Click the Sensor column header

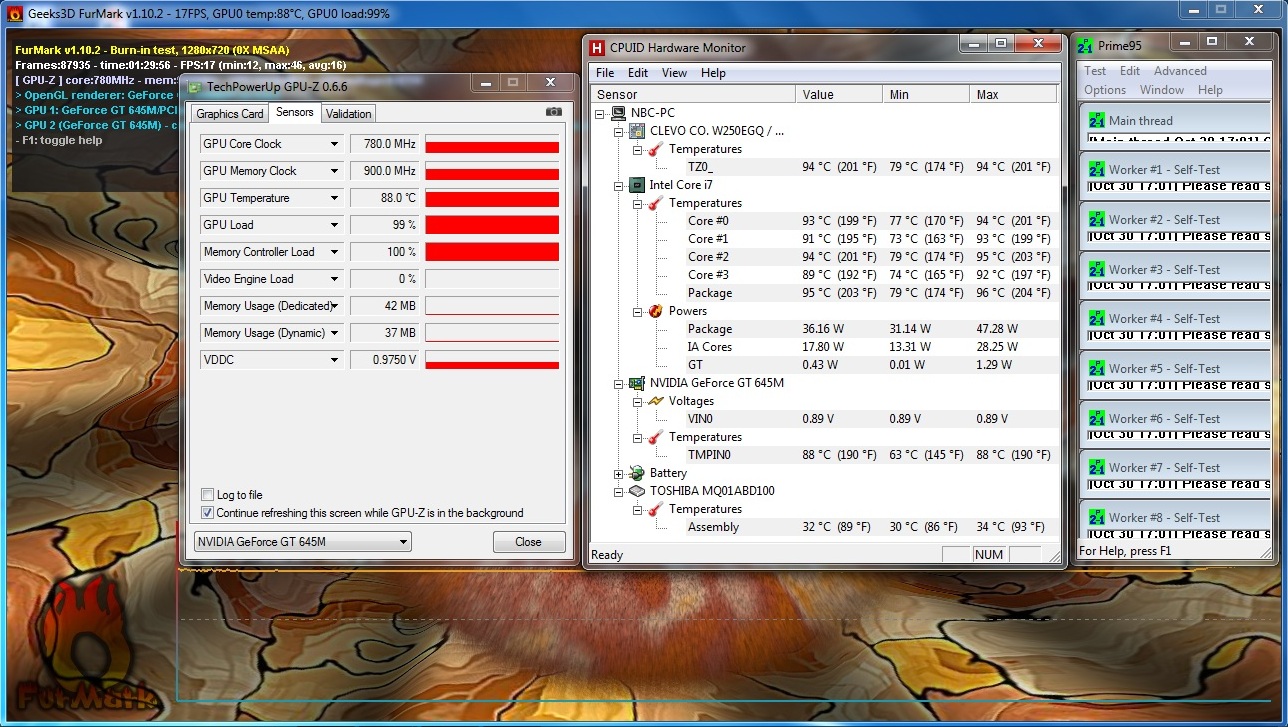693,94
